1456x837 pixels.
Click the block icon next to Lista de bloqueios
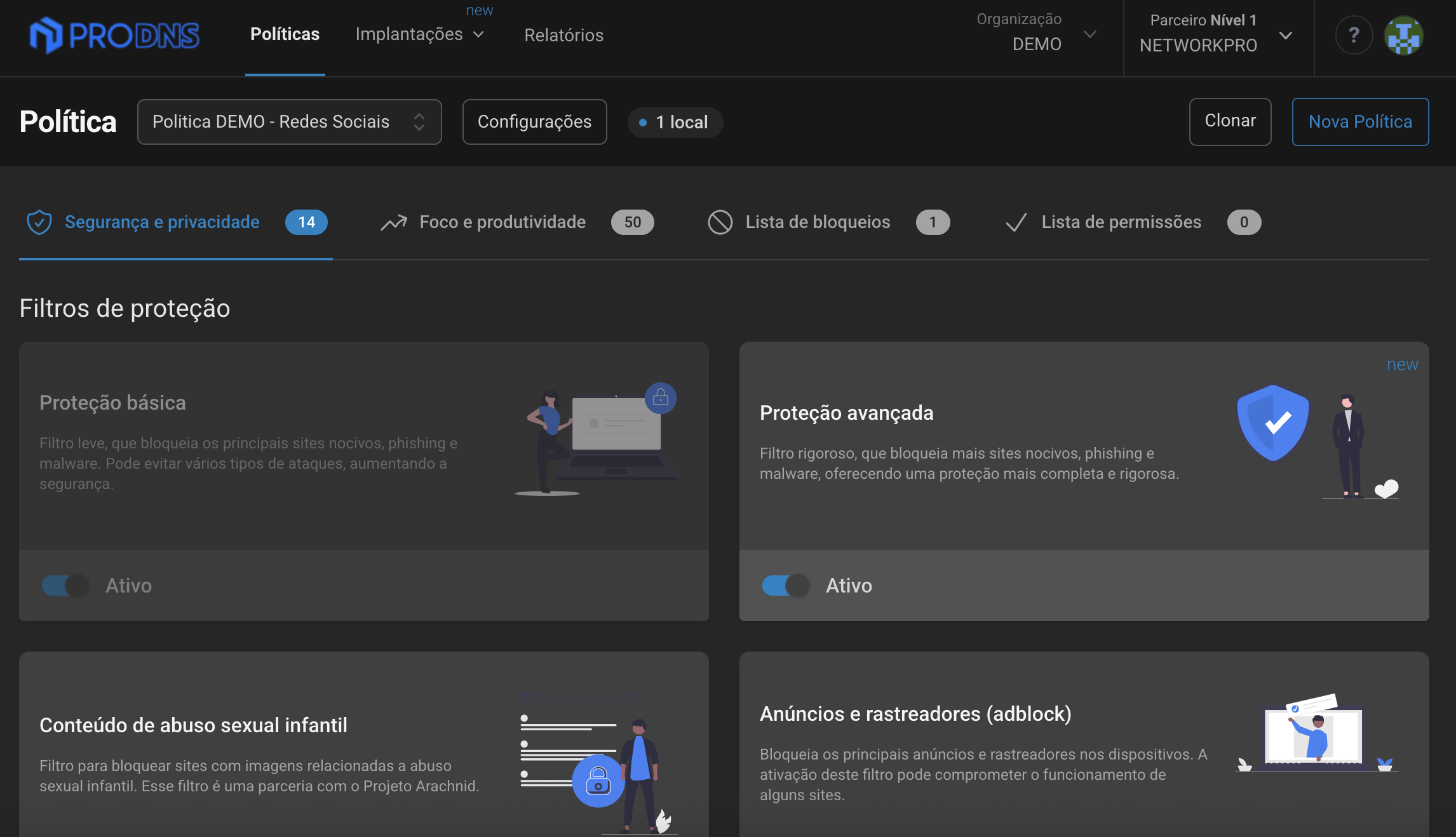click(x=720, y=222)
